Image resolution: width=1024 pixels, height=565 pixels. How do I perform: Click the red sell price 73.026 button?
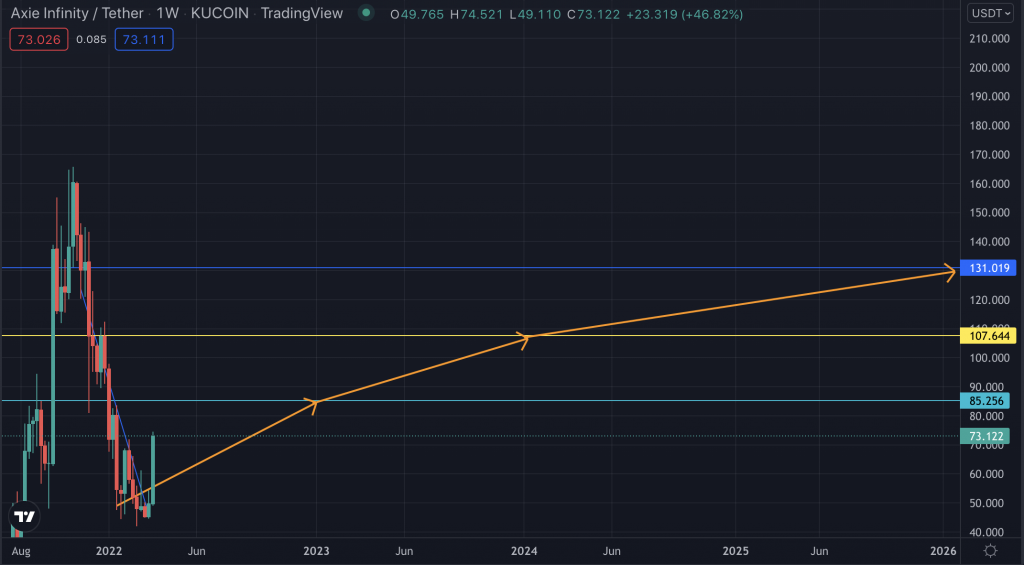[39, 39]
